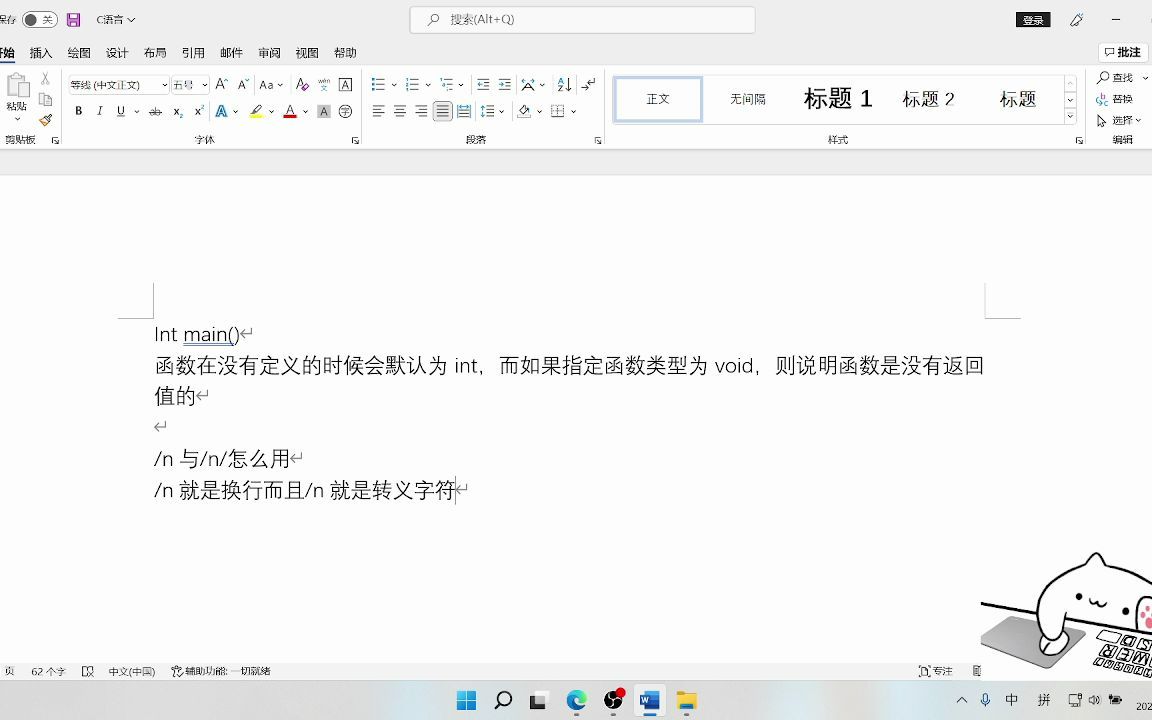Select the strikethrough tool
The image size is (1152, 720).
(x=155, y=111)
